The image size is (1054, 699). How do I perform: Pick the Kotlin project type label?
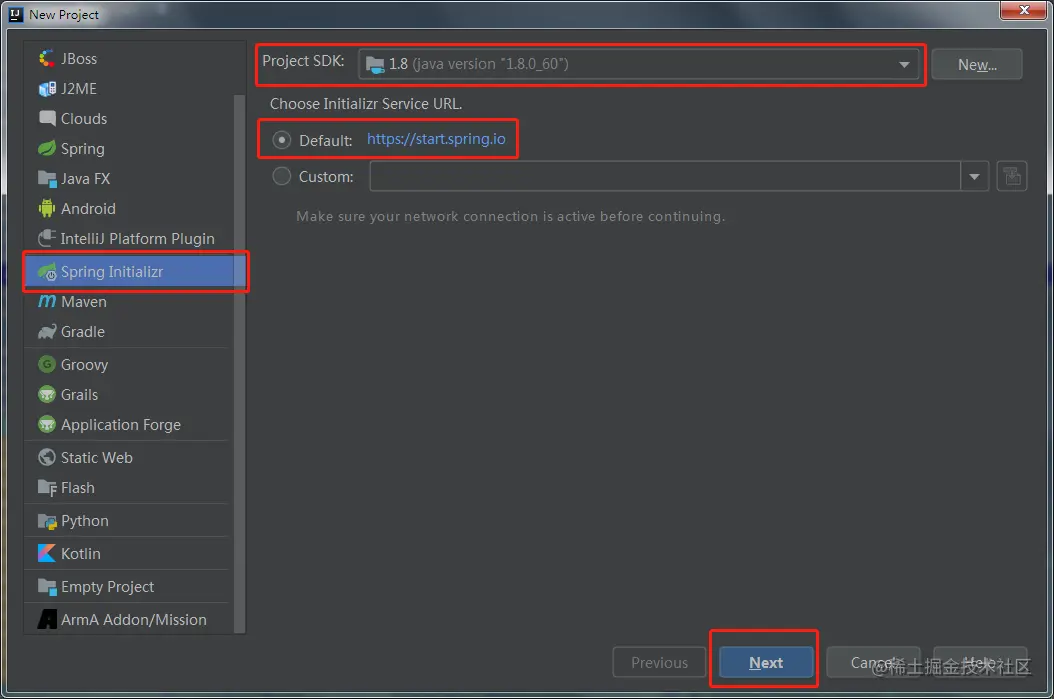coord(81,554)
